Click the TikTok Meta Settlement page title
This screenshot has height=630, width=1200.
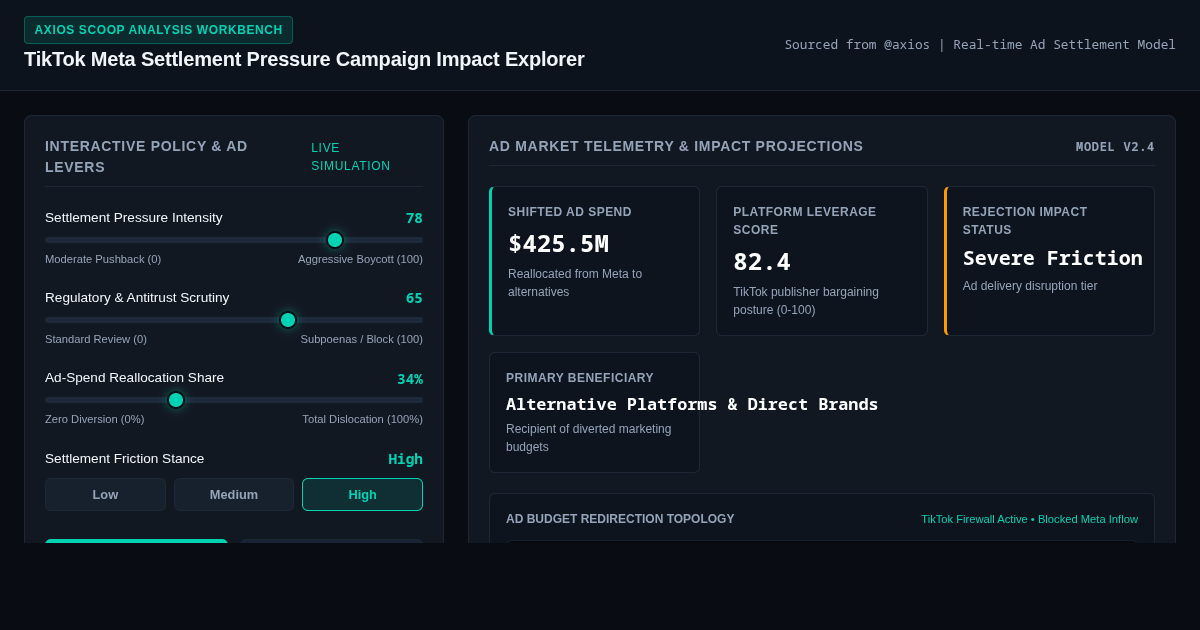(304, 59)
